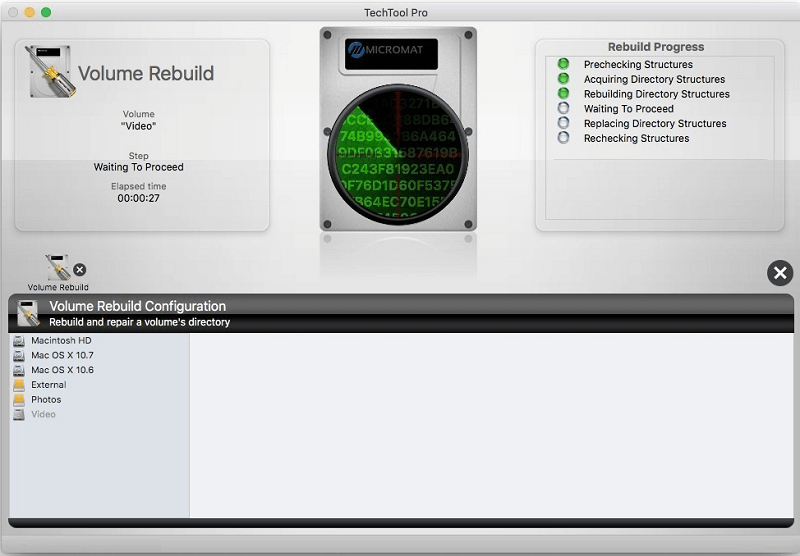800x556 pixels.
Task: Click the Macintosh HD disk icon
Action: (19, 341)
